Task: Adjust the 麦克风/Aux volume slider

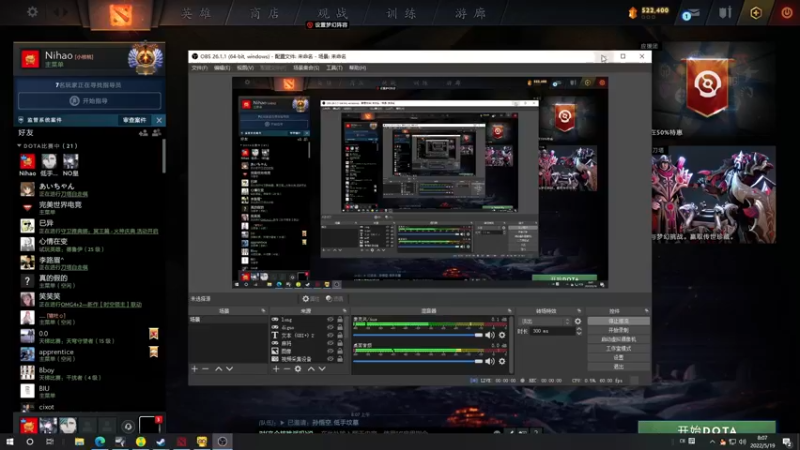Action: pyautogui.click(x=418, y=335)
